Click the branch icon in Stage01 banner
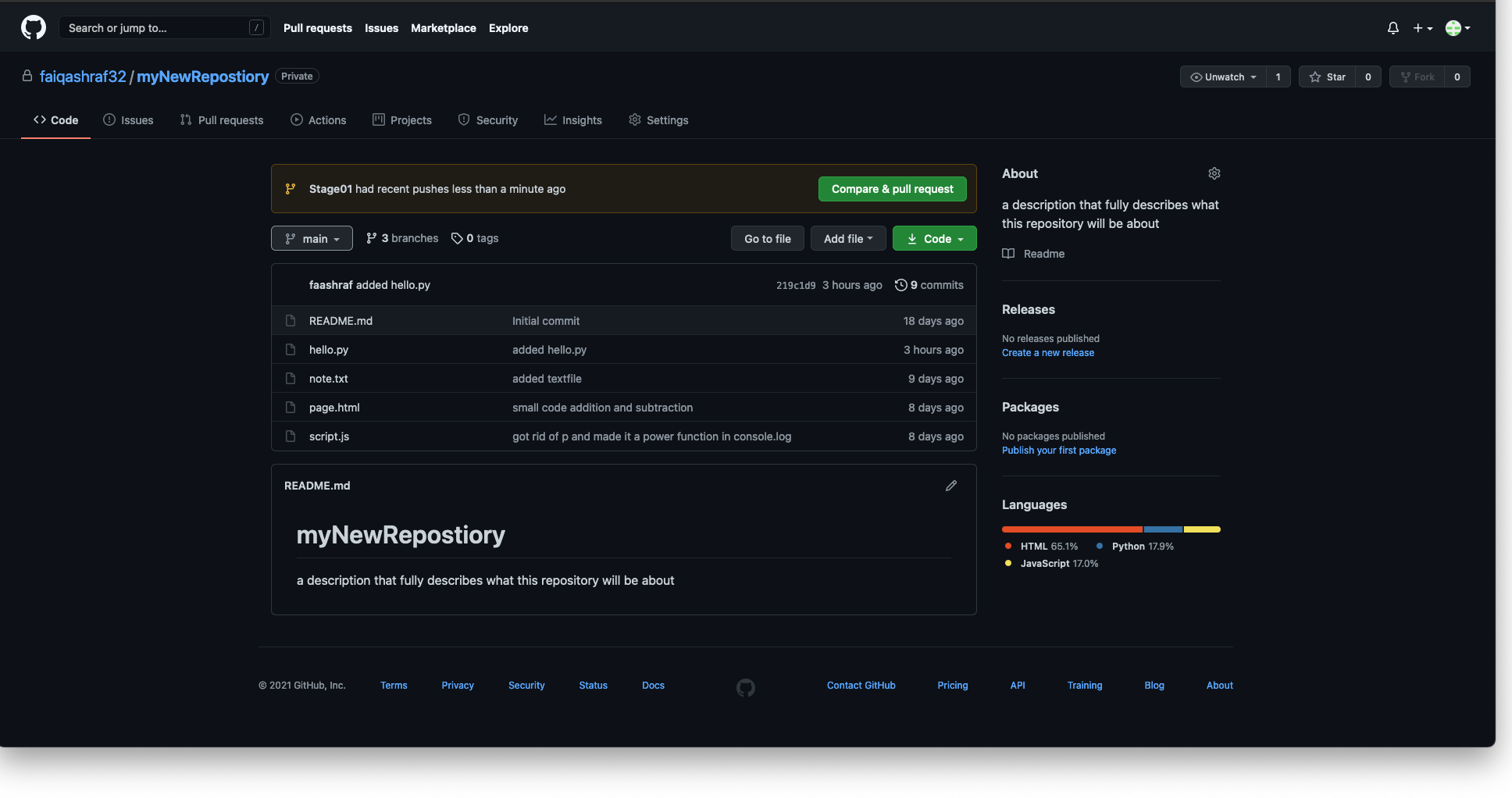This screenshot has height=798, width=1512. pos(291,189)
